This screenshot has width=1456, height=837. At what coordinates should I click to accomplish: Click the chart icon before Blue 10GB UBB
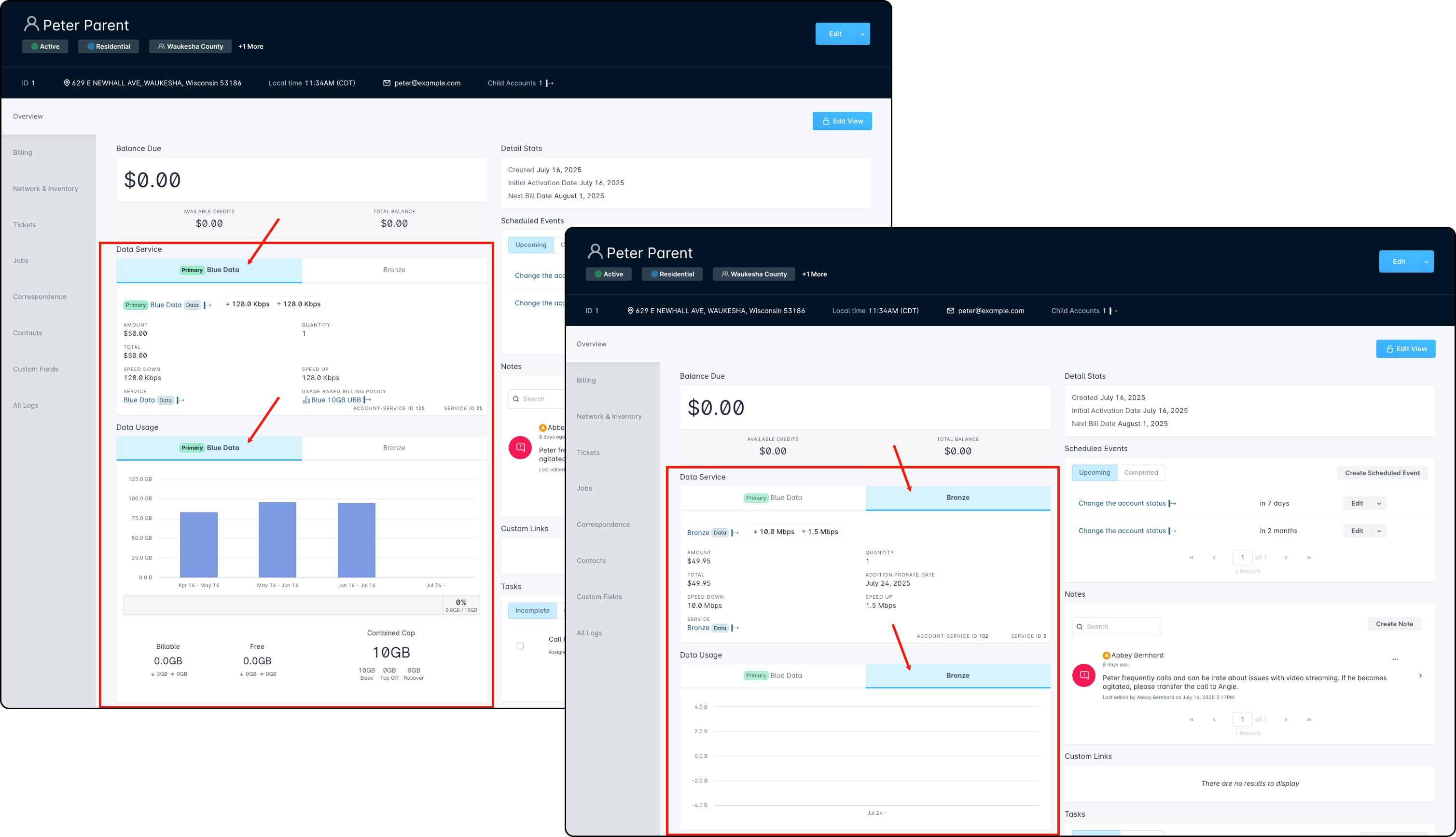tap(306, 400)
